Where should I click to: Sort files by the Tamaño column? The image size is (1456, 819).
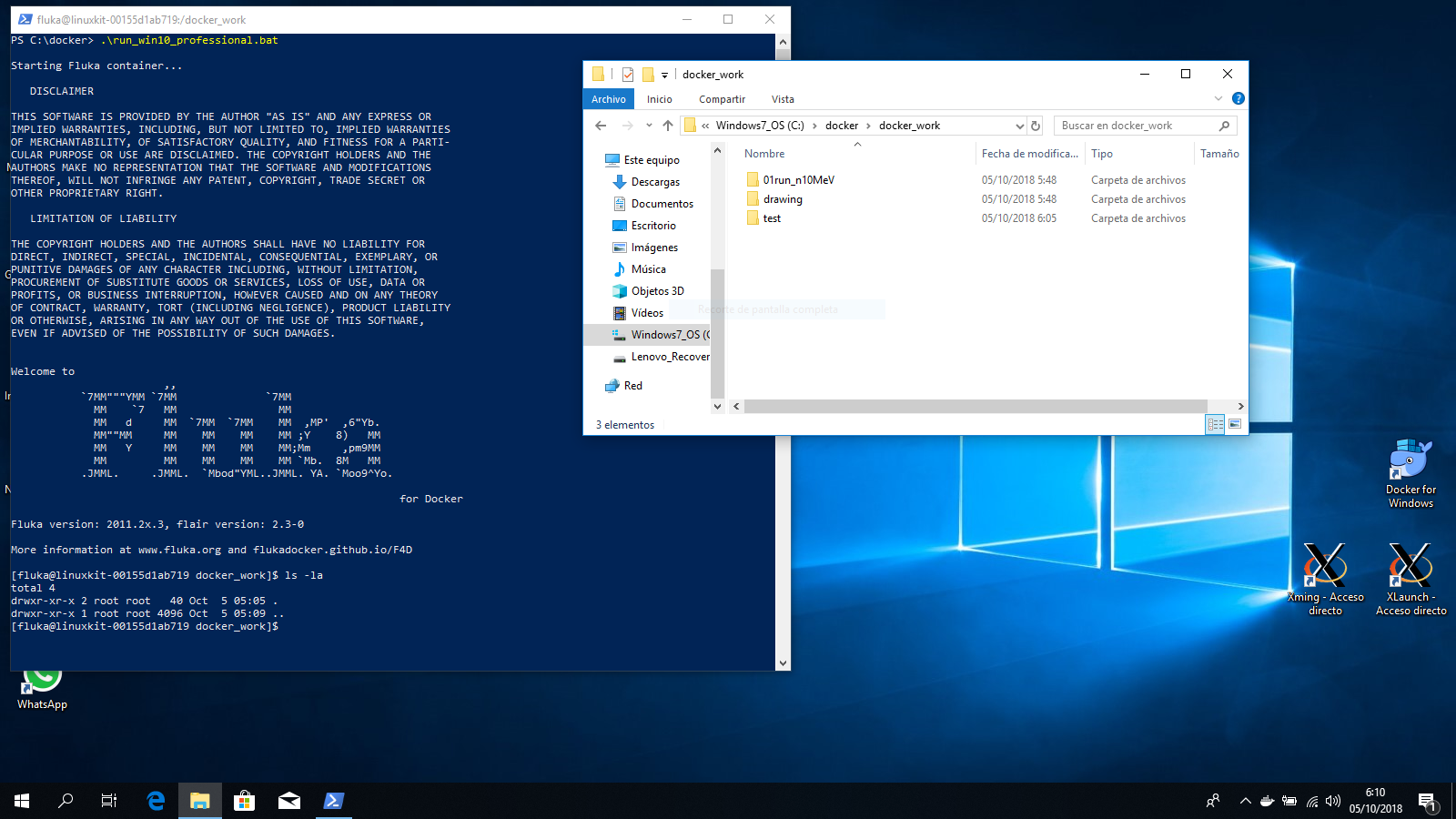pyautogui.click(x=1219, y=154)
